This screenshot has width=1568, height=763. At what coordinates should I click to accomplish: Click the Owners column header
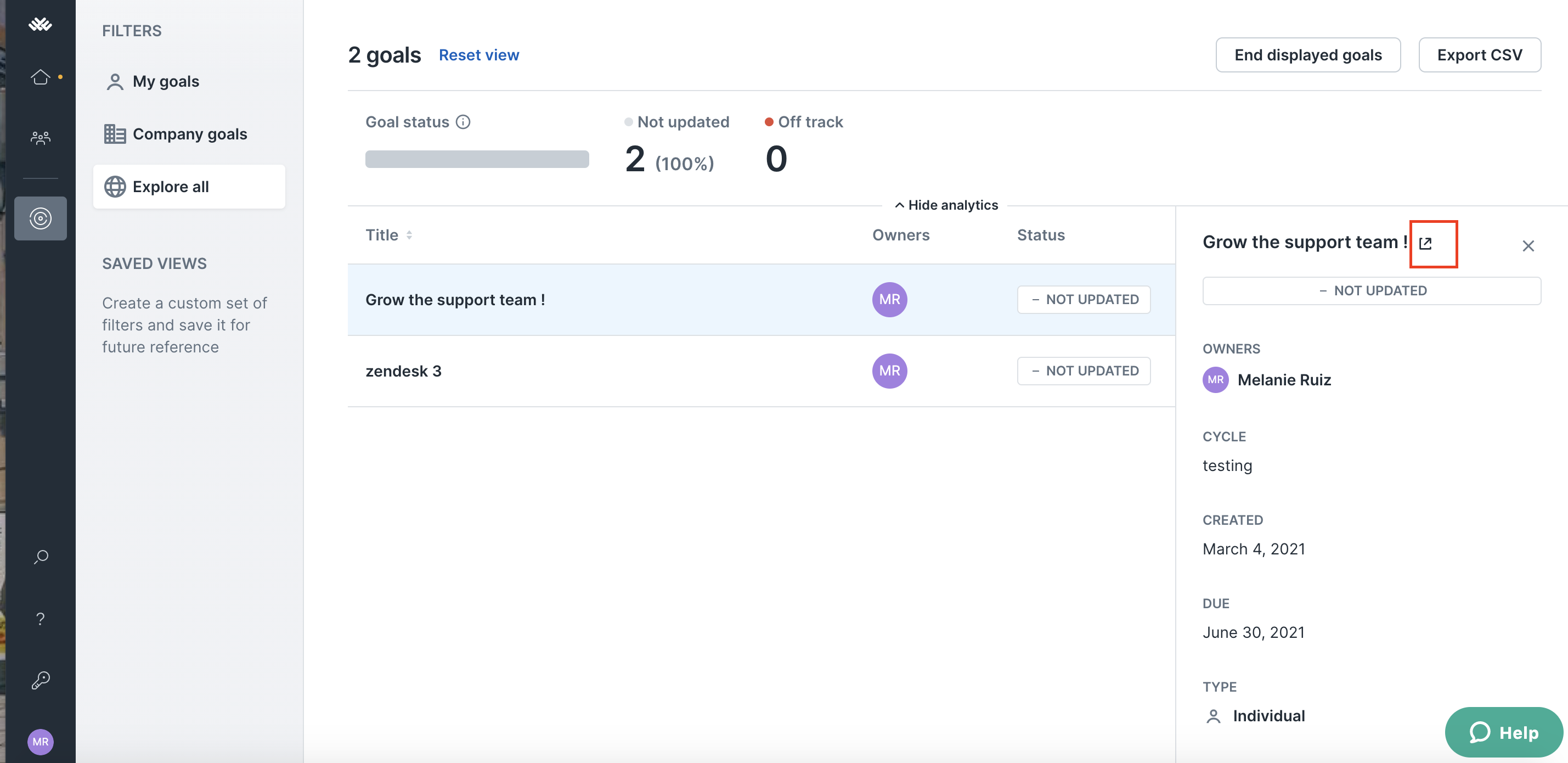pyautogui.click(x=900, y=235)
